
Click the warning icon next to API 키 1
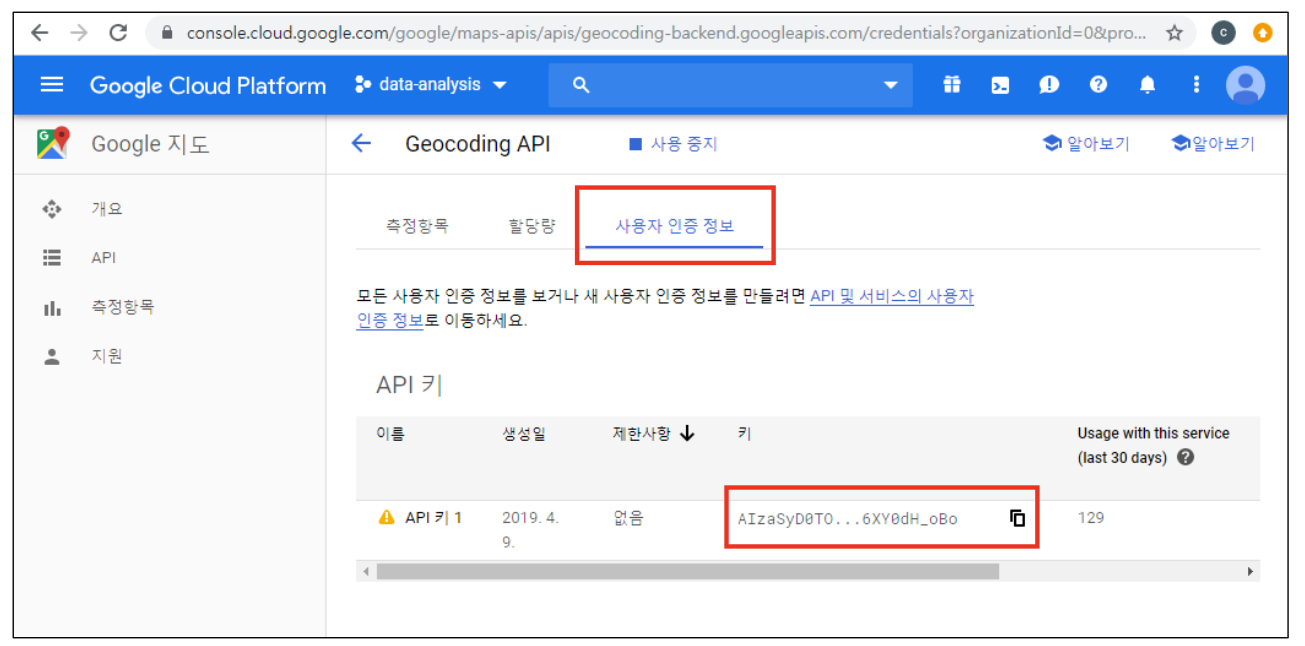click(x=387, y=518)
